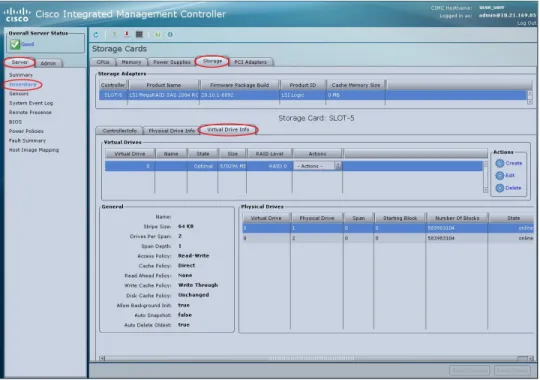Viewport: 540px width, 380px height.
Task: Open the Power Supplies tab
Action: [172, 62]
